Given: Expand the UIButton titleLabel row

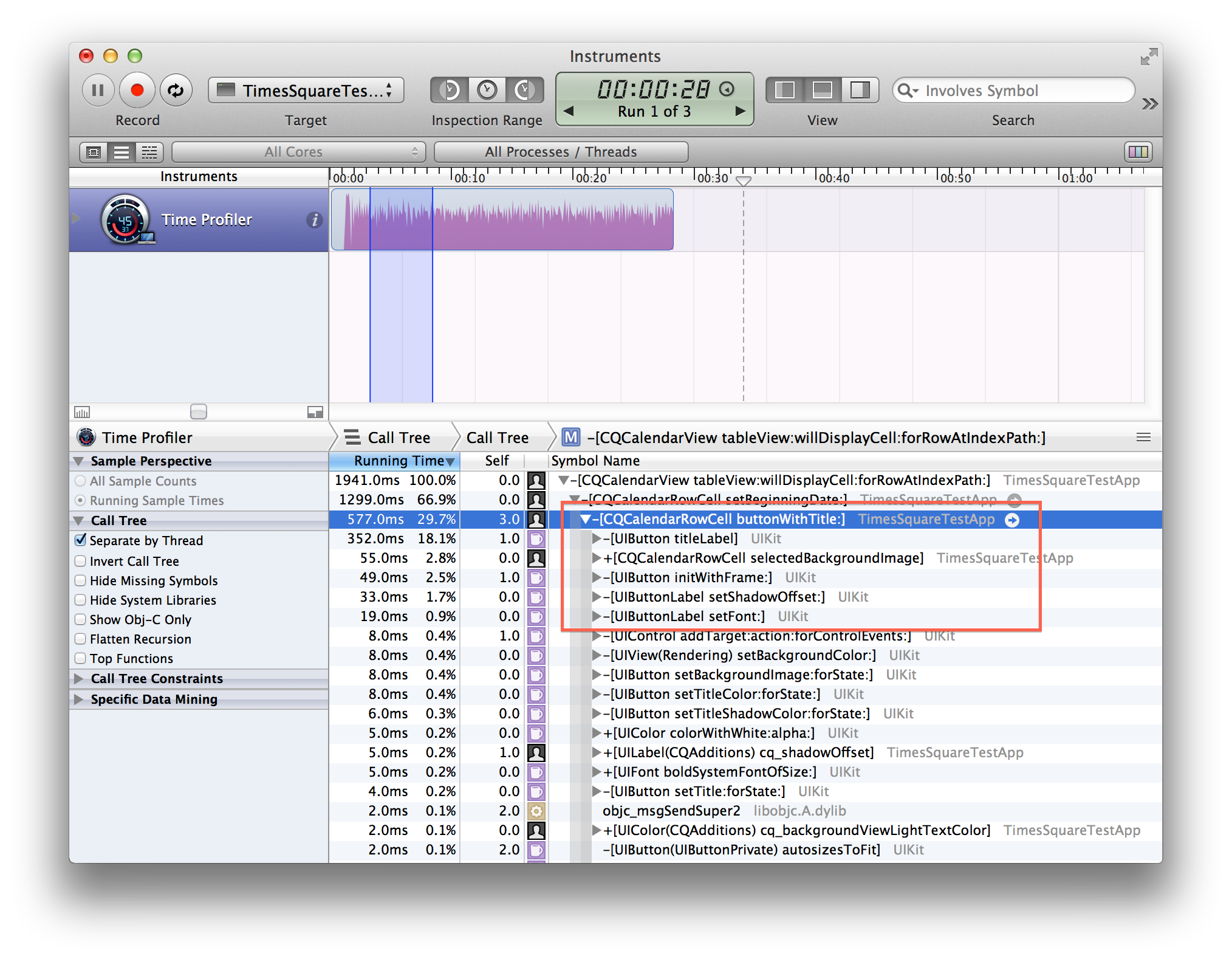Looking at the screenshot, I should pyautogui.click(x=597, y=539).
